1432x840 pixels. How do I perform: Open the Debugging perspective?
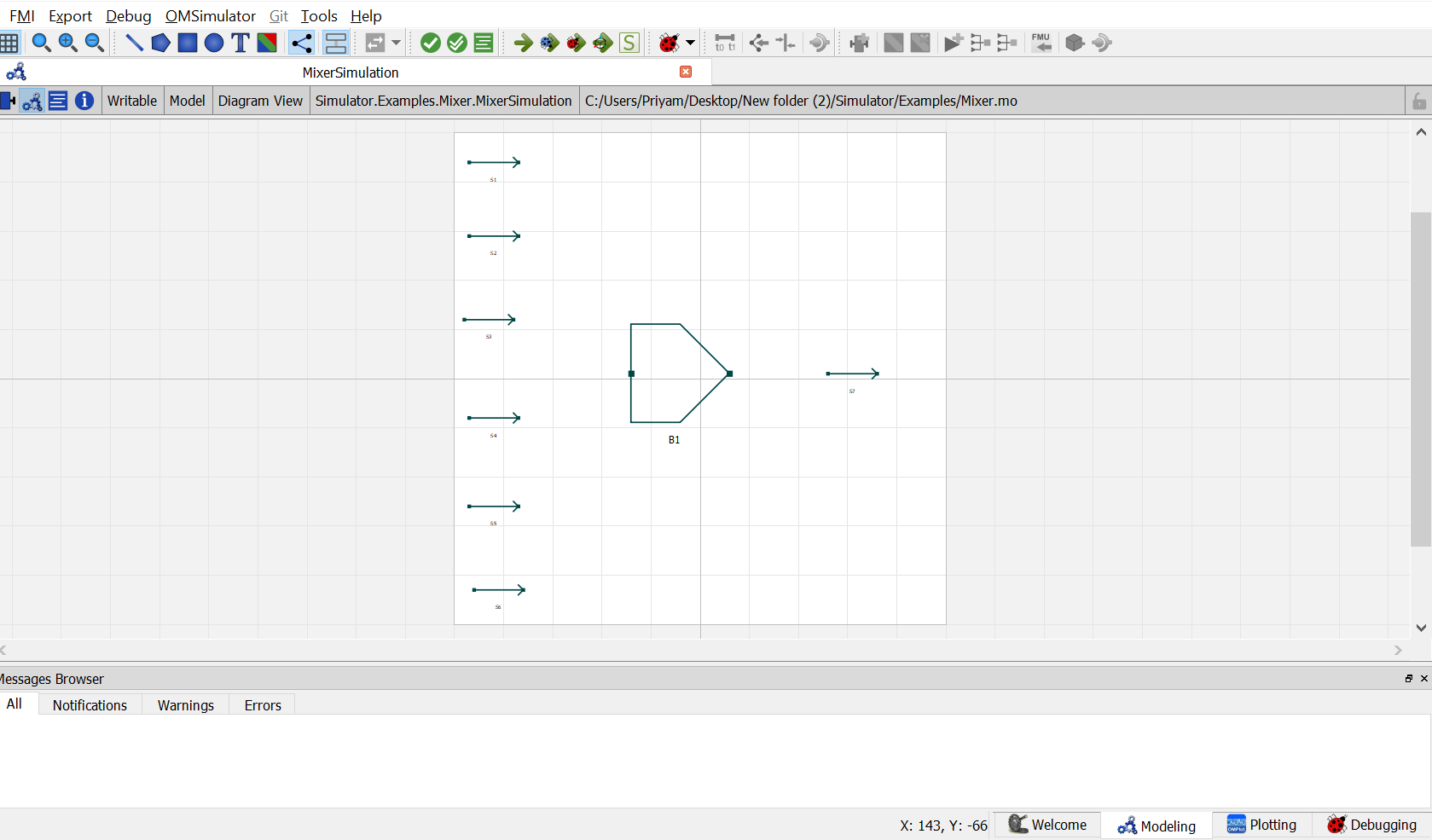(1371, 825)
